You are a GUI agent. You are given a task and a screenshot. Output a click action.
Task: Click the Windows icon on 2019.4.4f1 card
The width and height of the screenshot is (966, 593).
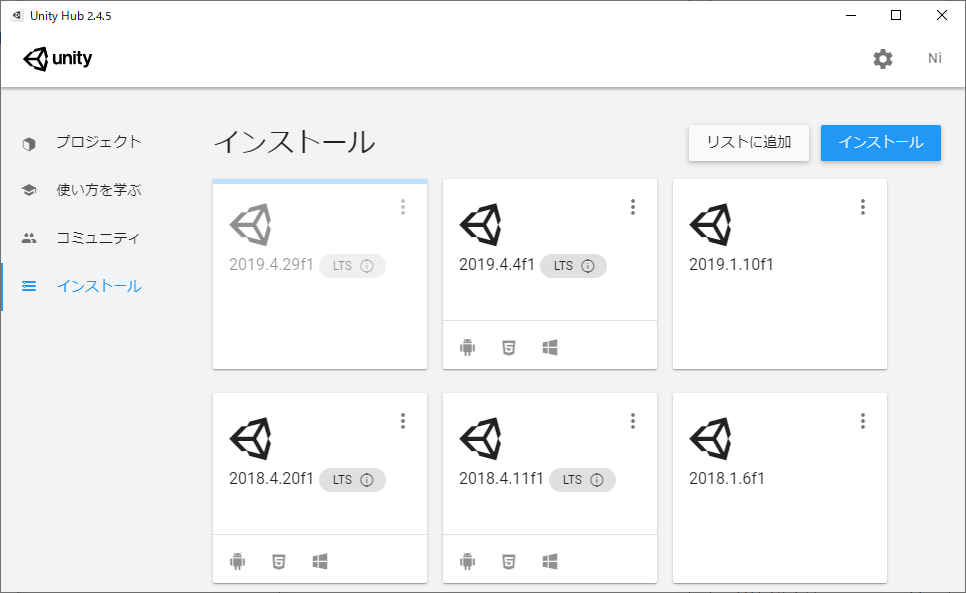point(550,348)
